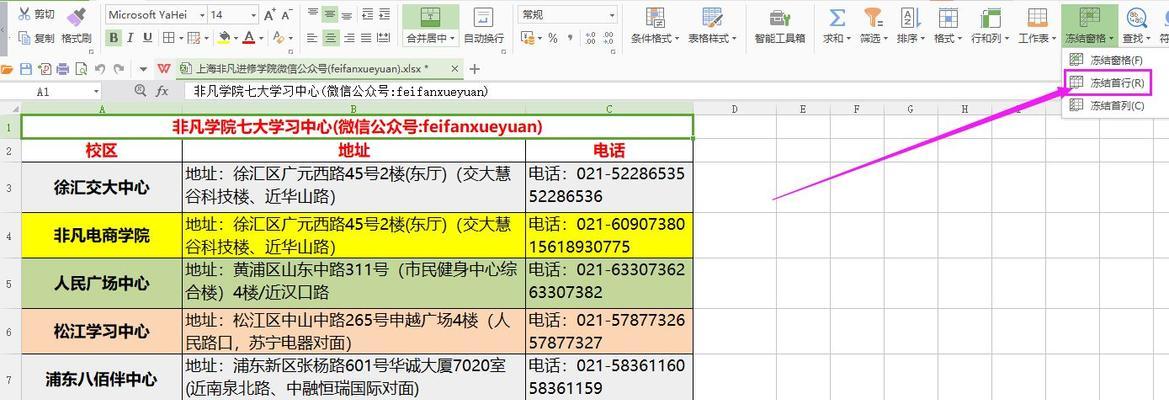This screenshot has height=400, width=1169.
Task: Toggle Italic formatting
Action: 131,37
